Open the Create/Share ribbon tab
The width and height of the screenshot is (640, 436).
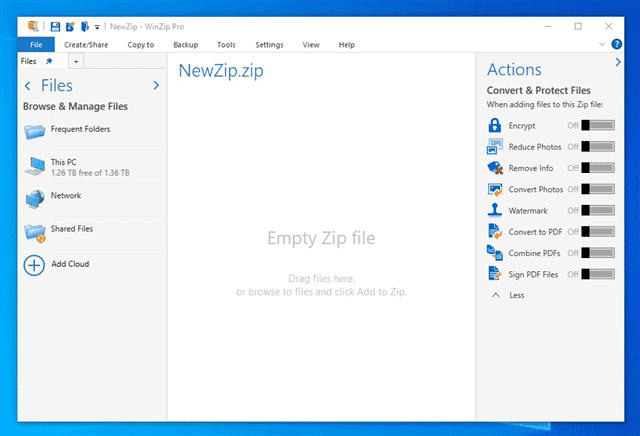86,45
